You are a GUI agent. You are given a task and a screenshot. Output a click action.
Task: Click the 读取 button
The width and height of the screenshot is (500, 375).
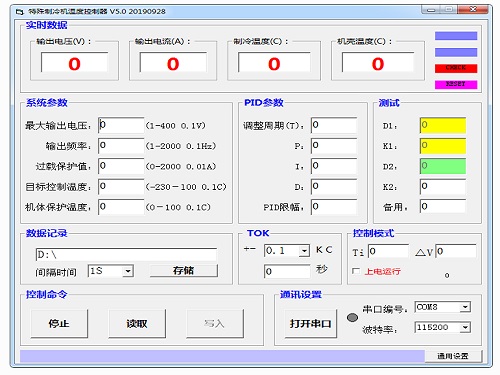[x=137, y=323]
